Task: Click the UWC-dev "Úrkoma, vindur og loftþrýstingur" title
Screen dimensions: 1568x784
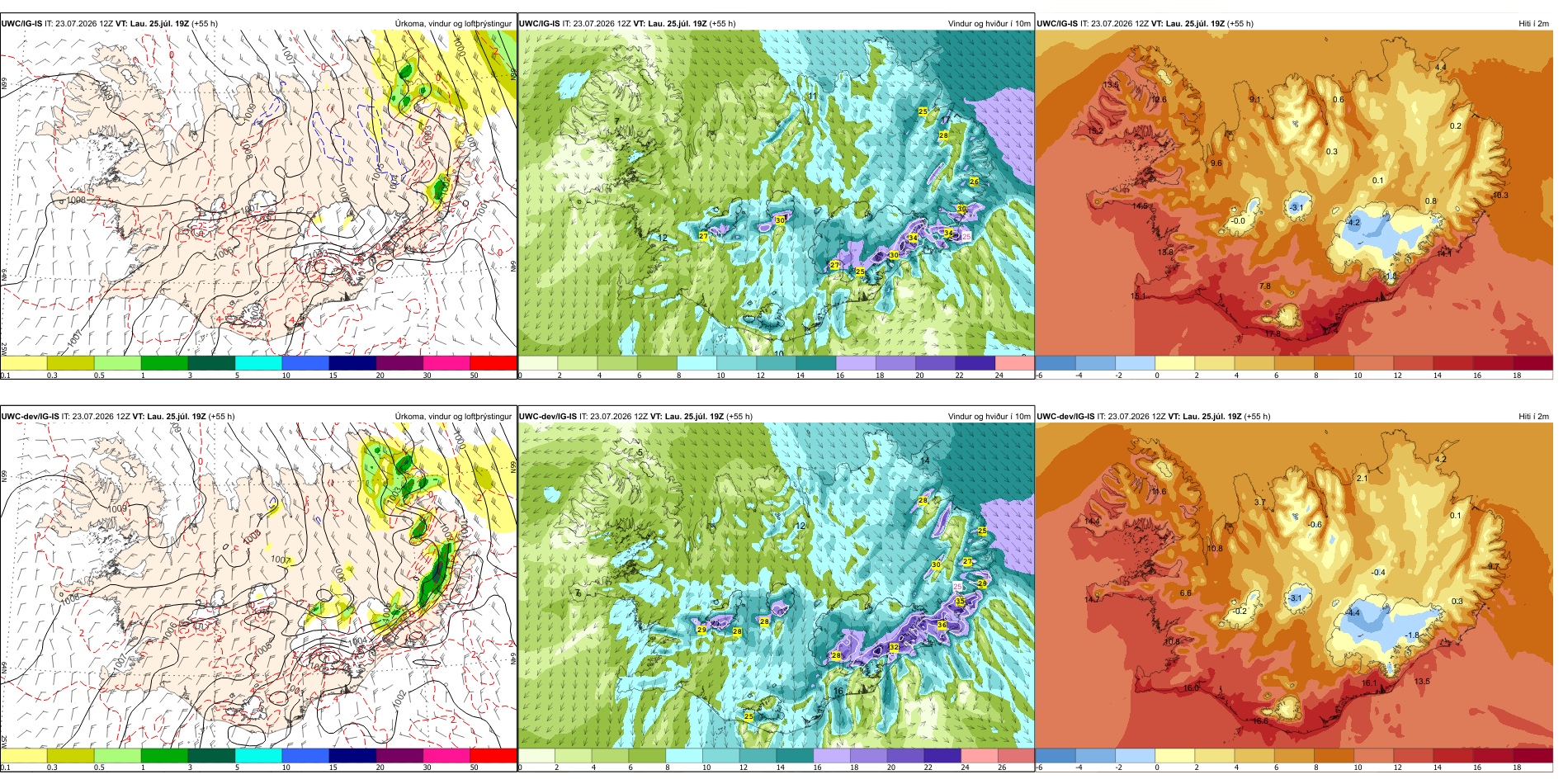Action: pyautogui.click(x=454, y=417)
